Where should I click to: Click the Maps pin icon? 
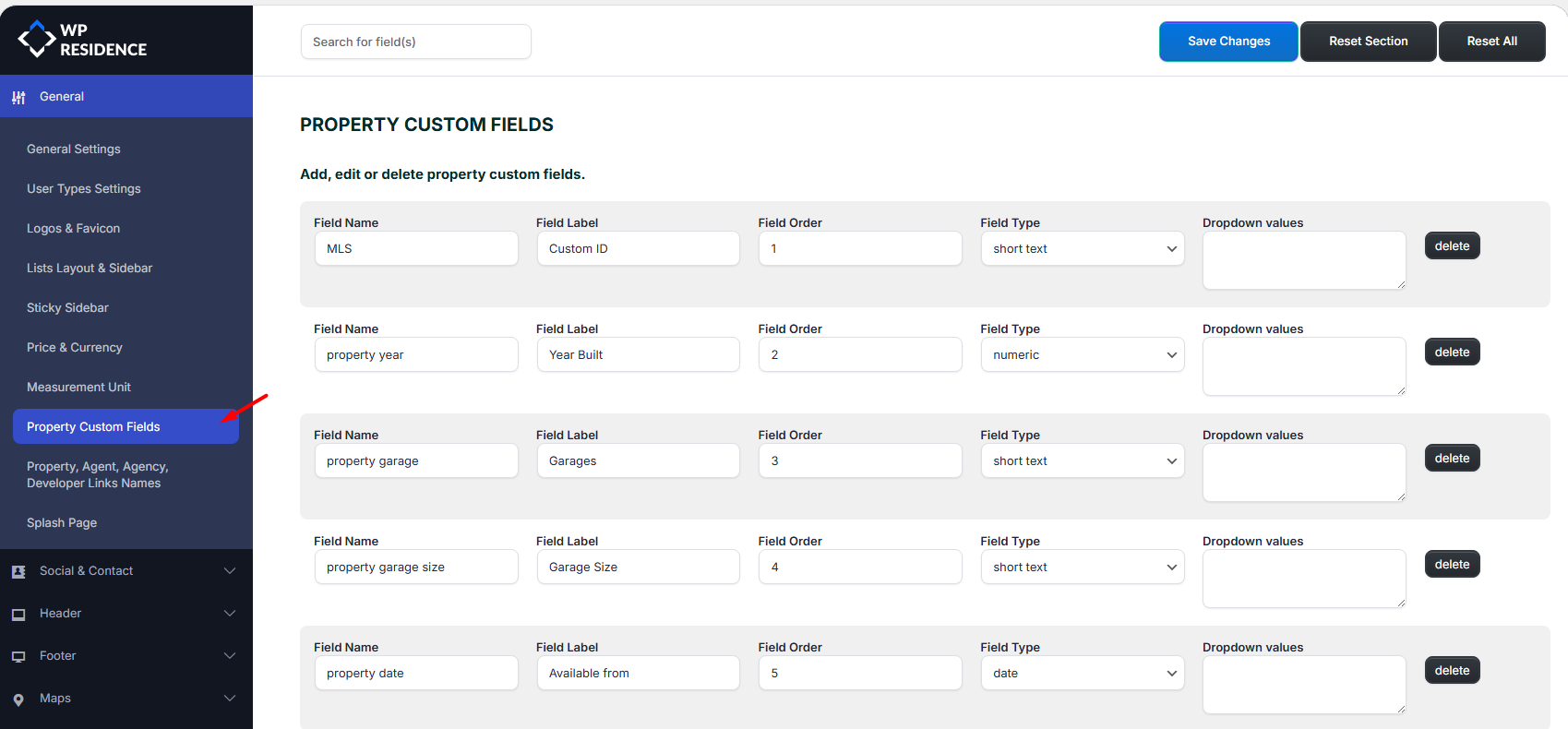coord(18,699)
